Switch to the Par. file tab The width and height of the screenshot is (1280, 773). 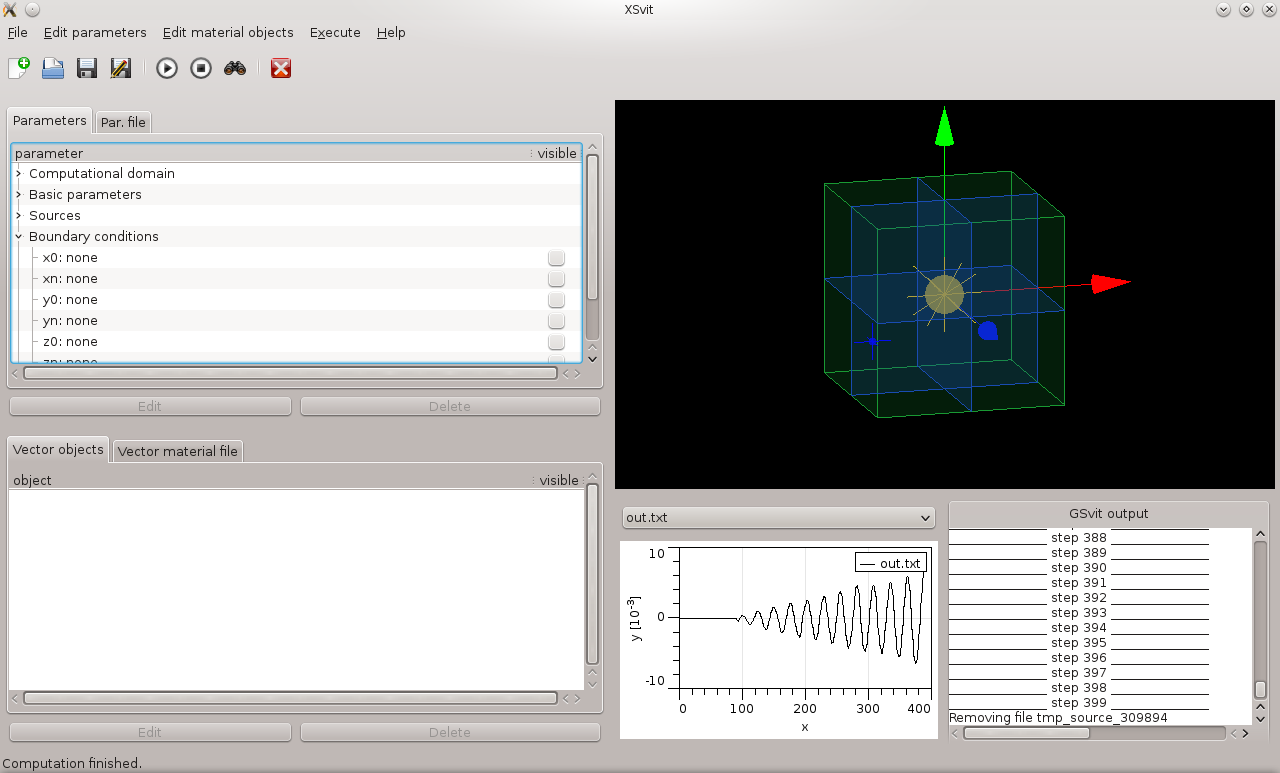pos(123,122)
